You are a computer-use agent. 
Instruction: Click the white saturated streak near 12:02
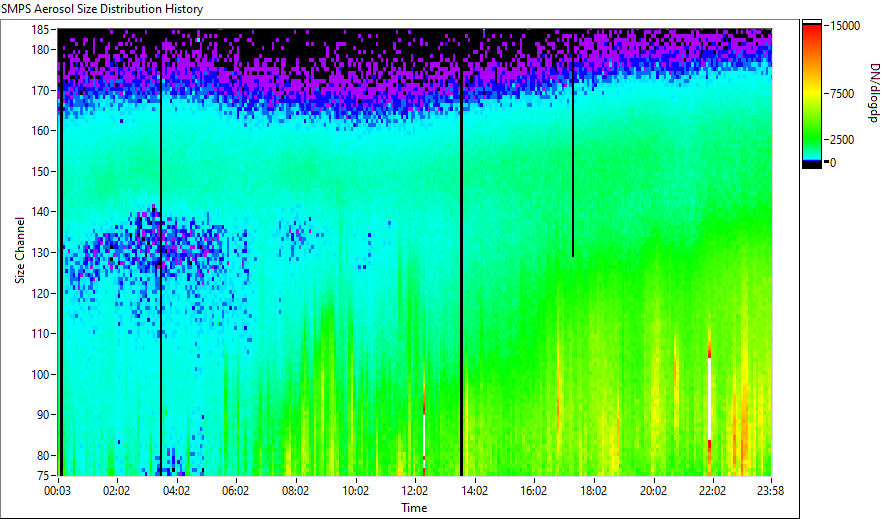click(x=424, y=436)
